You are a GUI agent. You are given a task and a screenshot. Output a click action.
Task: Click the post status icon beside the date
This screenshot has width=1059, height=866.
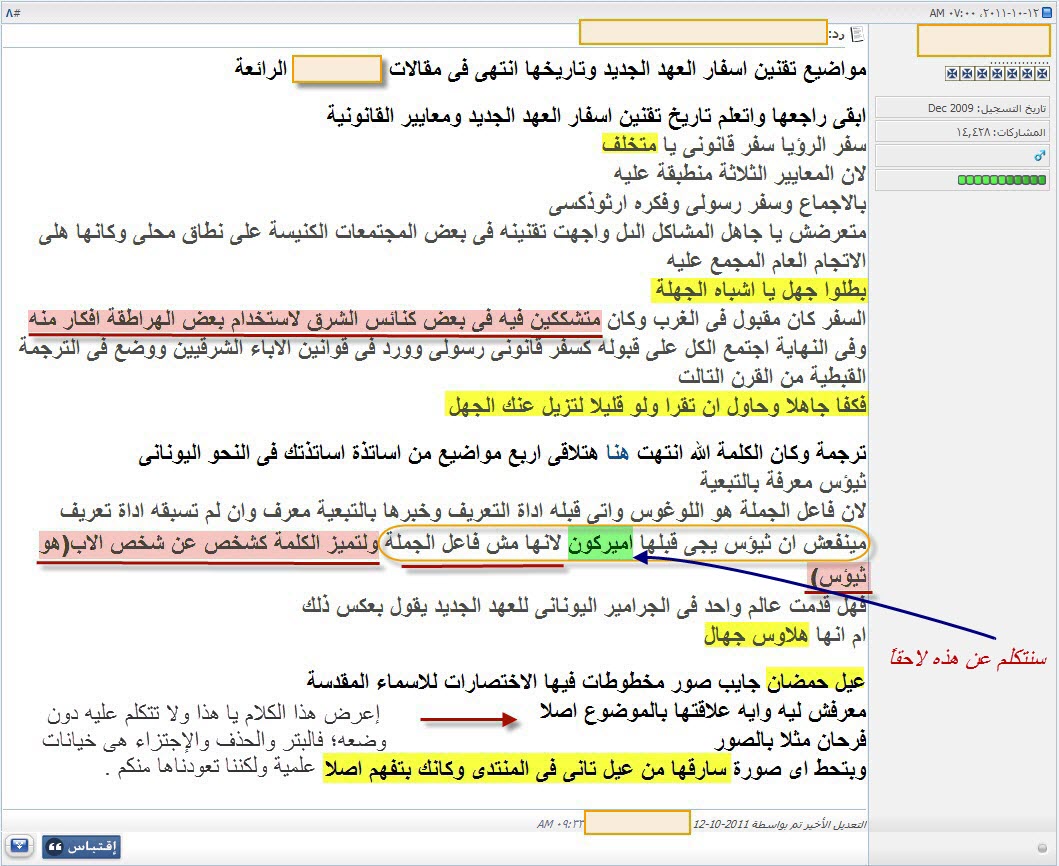click(1049, 12)
